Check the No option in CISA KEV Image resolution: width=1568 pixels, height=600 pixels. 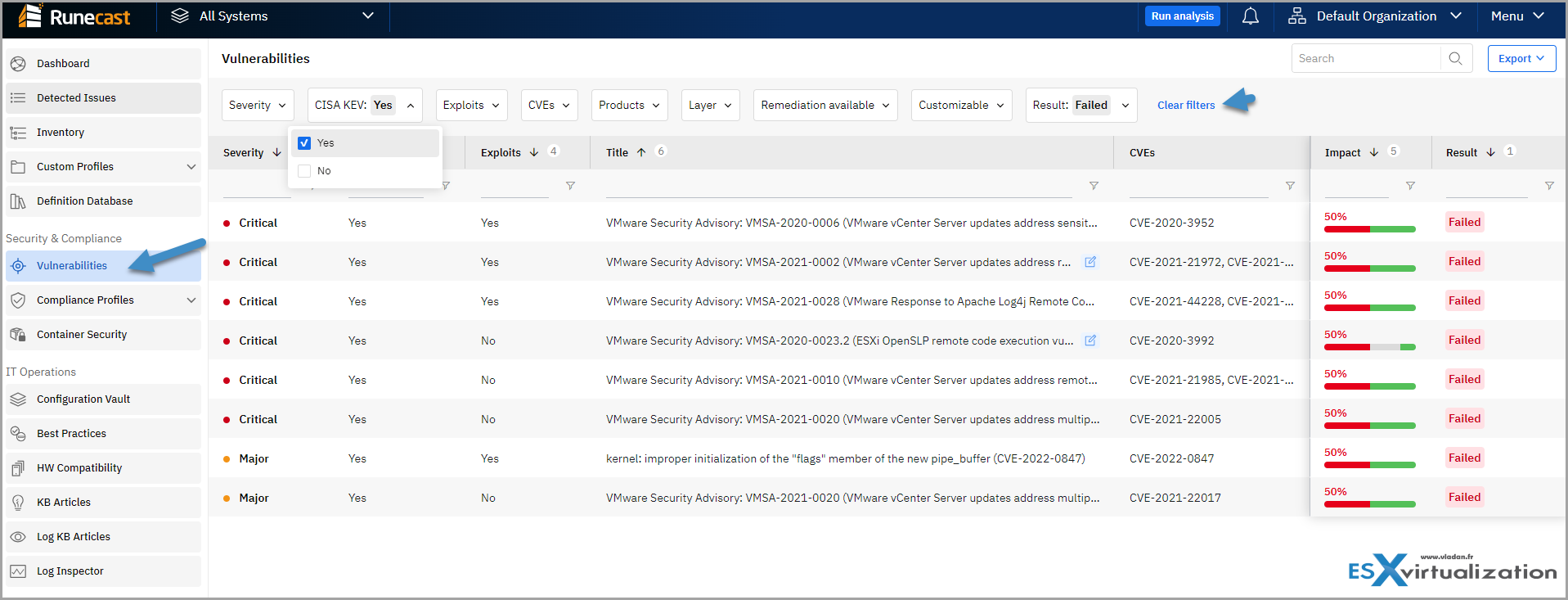[304, 171]
